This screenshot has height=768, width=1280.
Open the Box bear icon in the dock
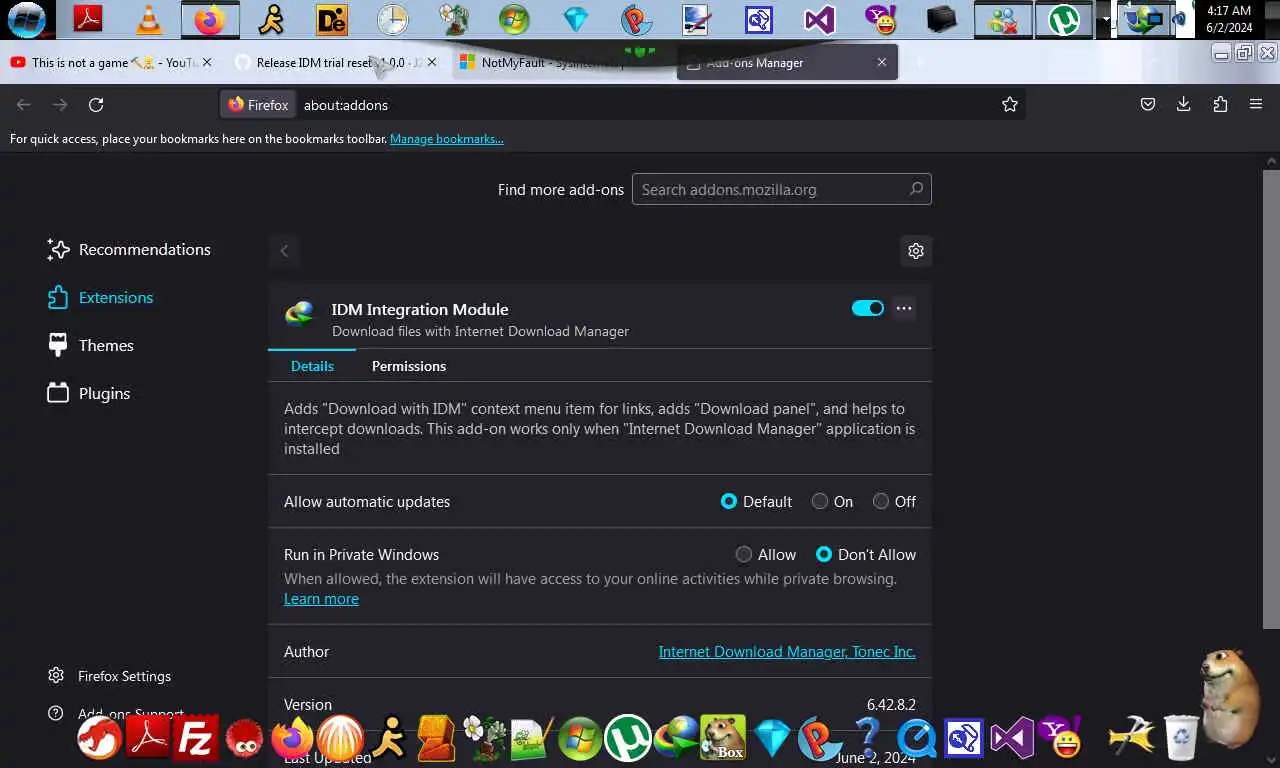723,738
